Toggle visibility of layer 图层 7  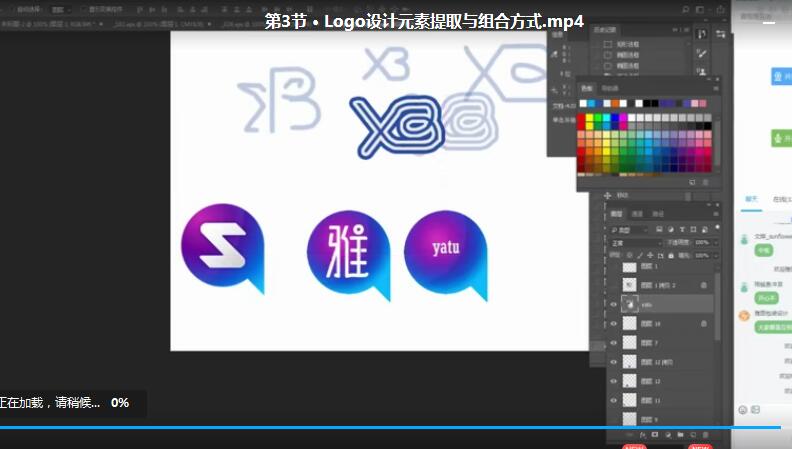tap(614, 343)
